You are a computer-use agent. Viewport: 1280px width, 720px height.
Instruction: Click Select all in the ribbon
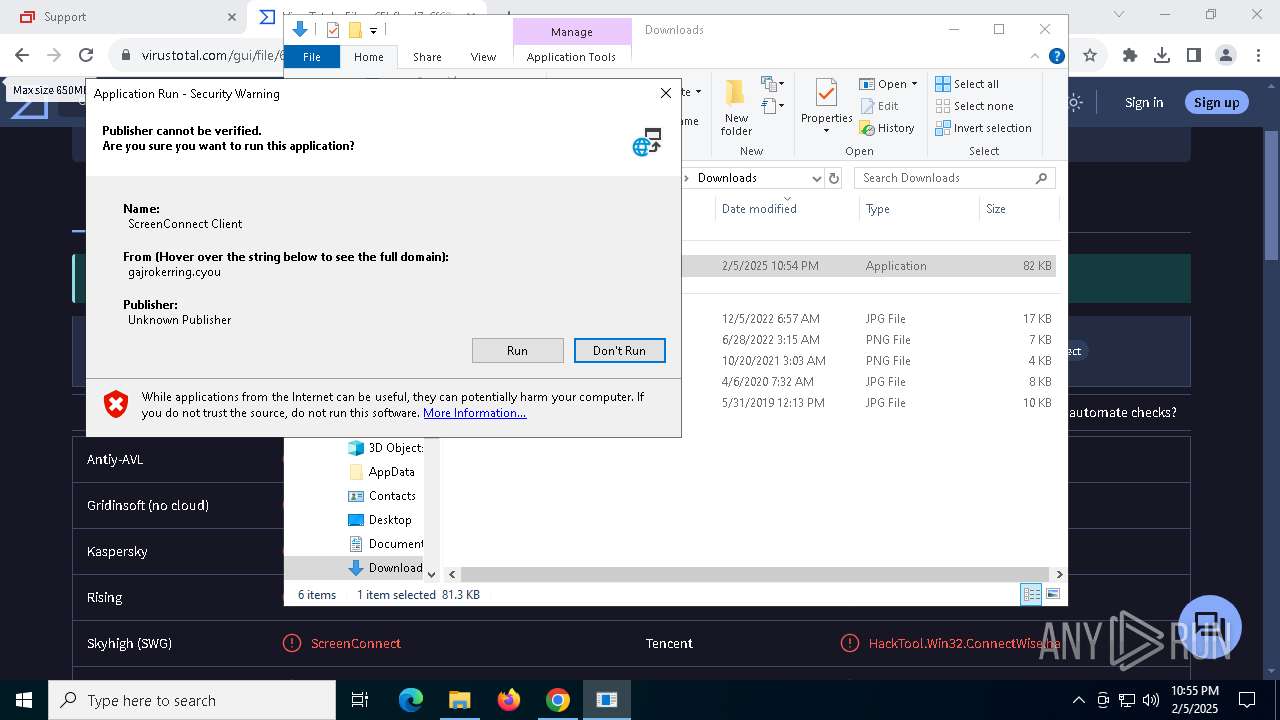[x=967, y=84]
